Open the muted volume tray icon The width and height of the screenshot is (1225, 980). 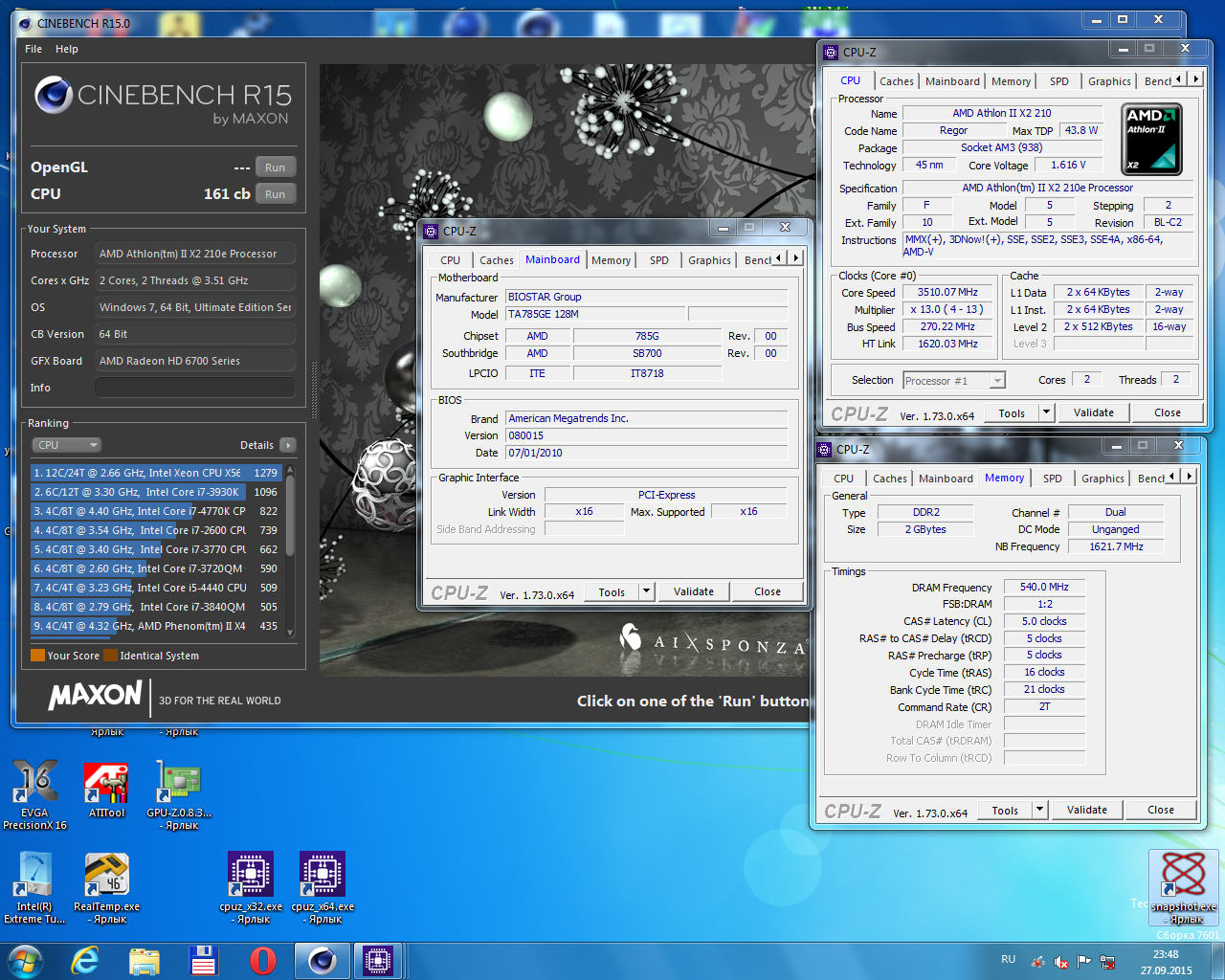(1061, 961)
